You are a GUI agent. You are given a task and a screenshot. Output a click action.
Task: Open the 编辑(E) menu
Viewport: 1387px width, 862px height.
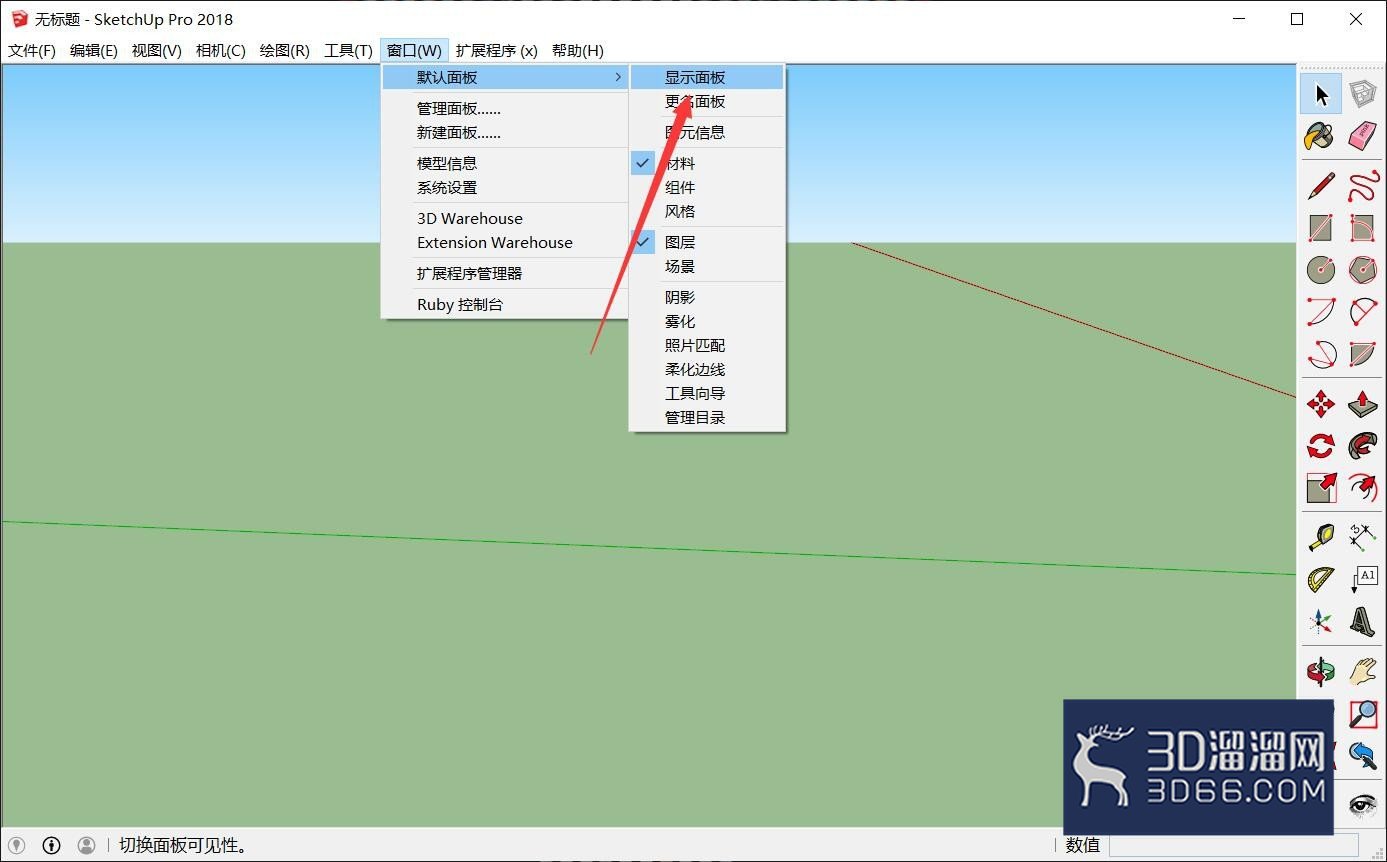click(94, 51)
